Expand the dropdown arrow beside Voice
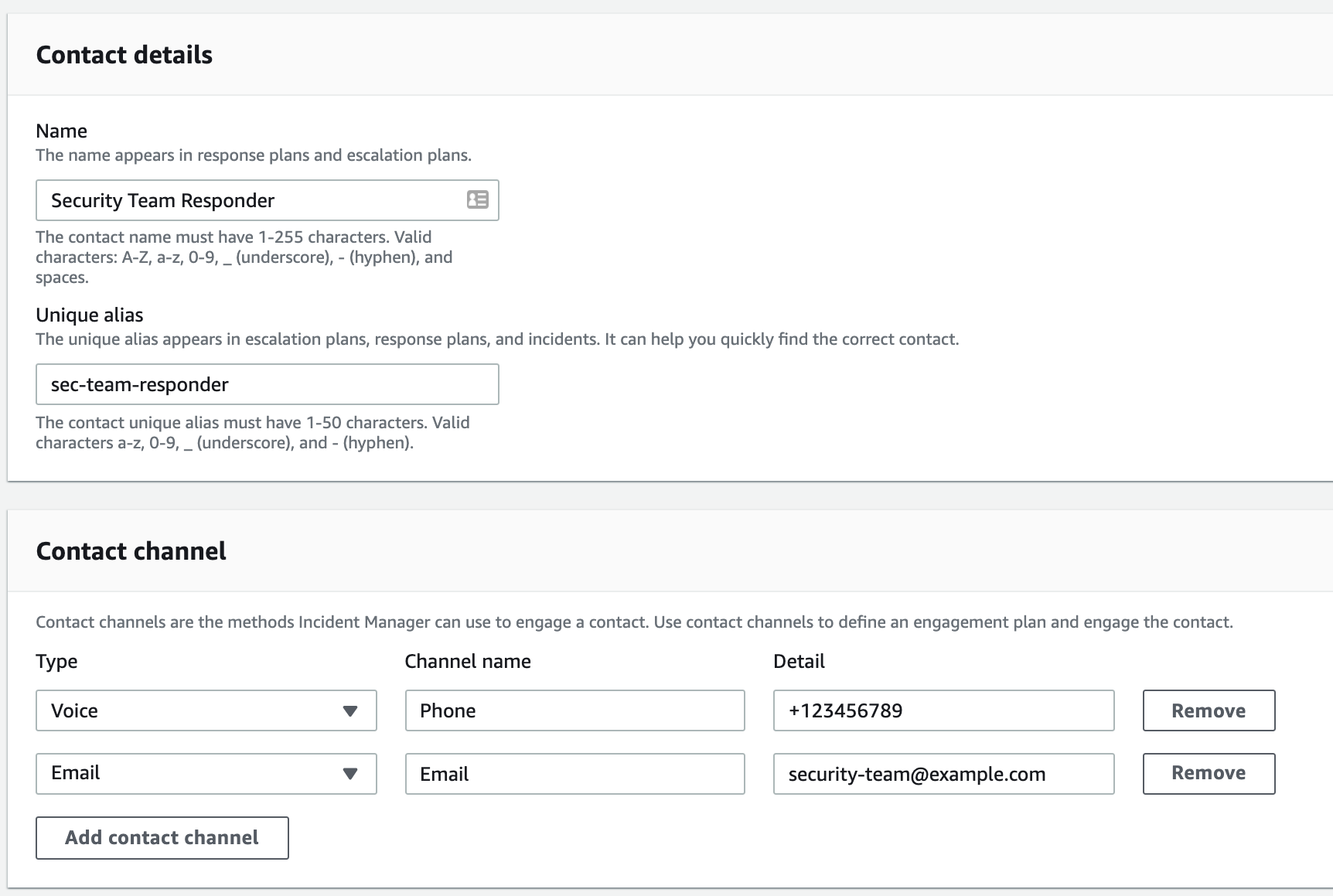The width and height of the screenshot is (1333, 896). 352,710
